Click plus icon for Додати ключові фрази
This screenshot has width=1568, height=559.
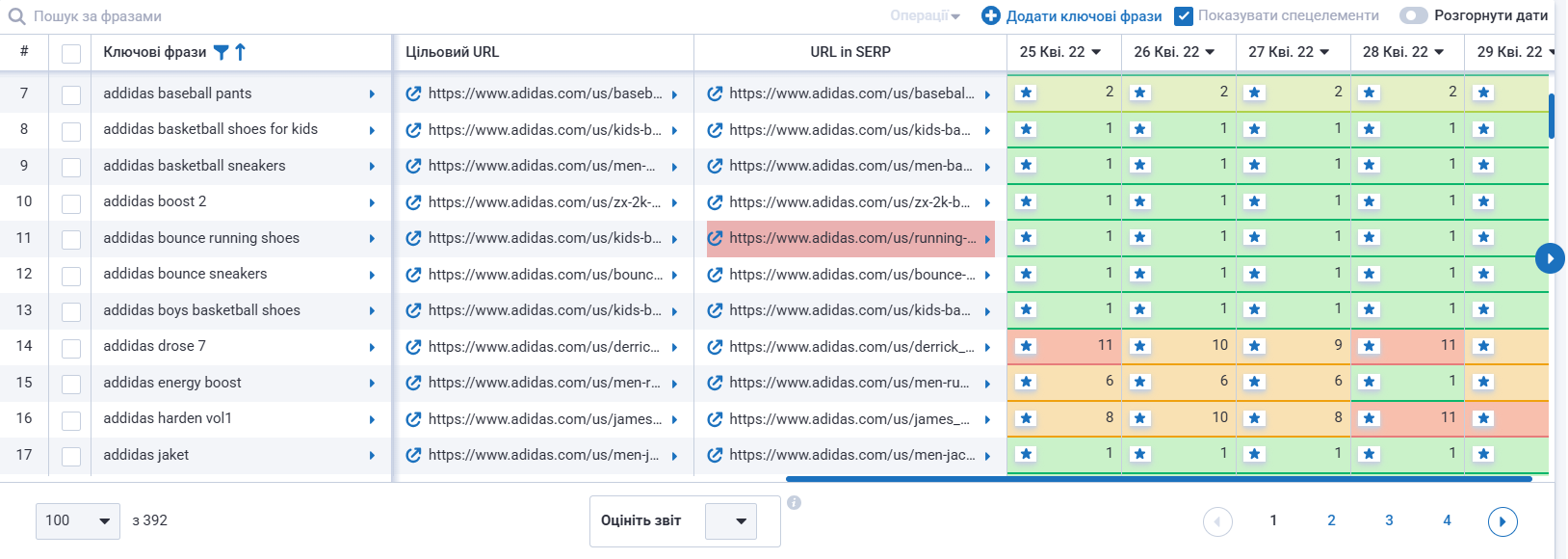[x=990, y=15]
